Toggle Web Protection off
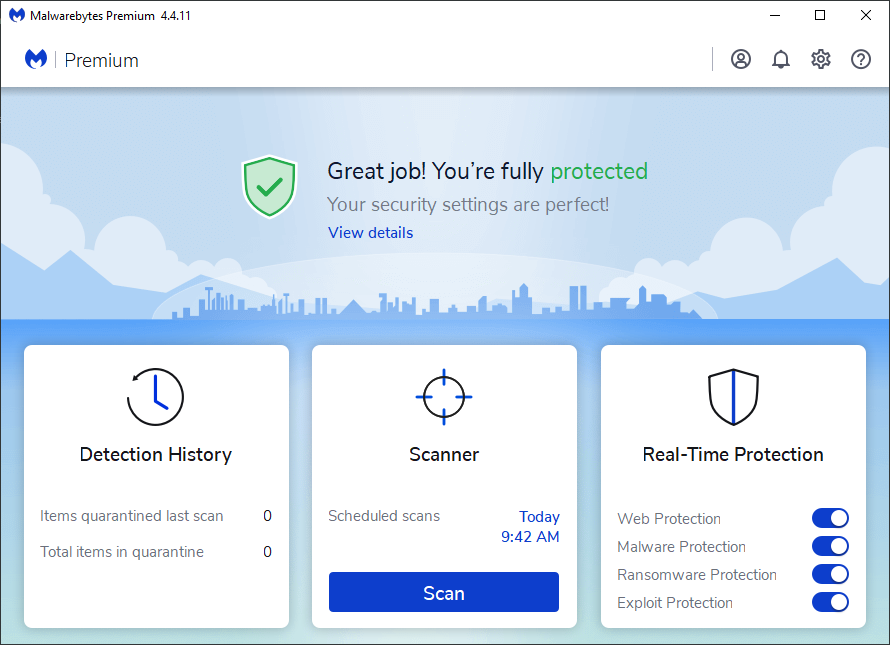Viewport: 890px width, 645px height. pos(830,518)
